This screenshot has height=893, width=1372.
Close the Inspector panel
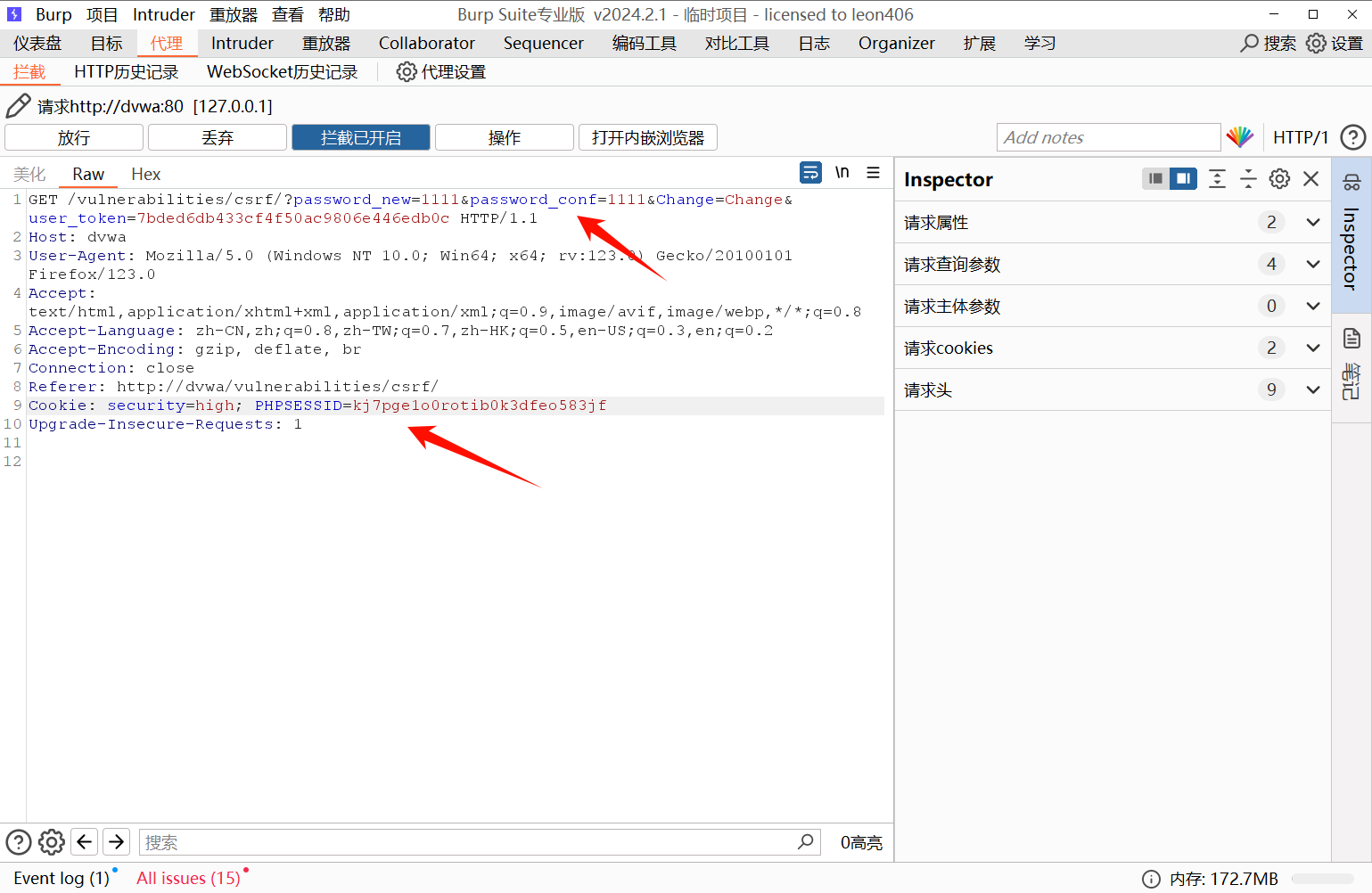click(1310, 179)
